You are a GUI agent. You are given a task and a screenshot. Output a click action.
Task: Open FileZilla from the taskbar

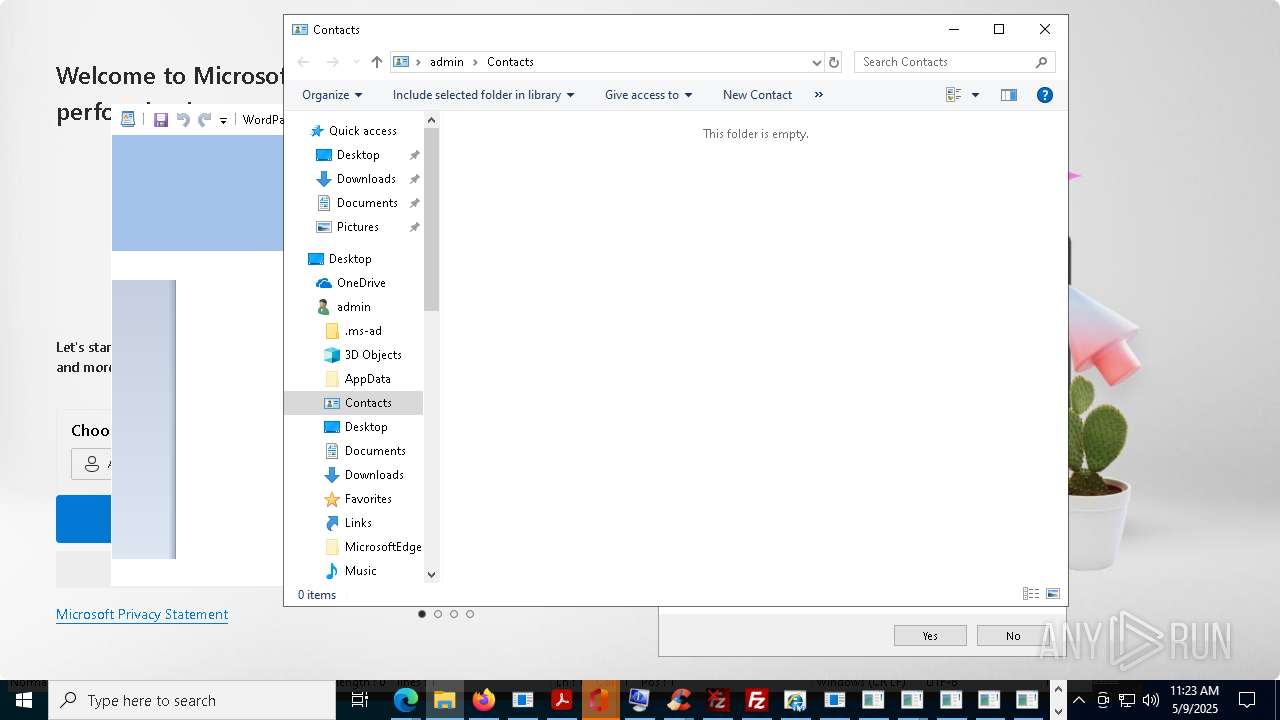(x=757, y=700)
